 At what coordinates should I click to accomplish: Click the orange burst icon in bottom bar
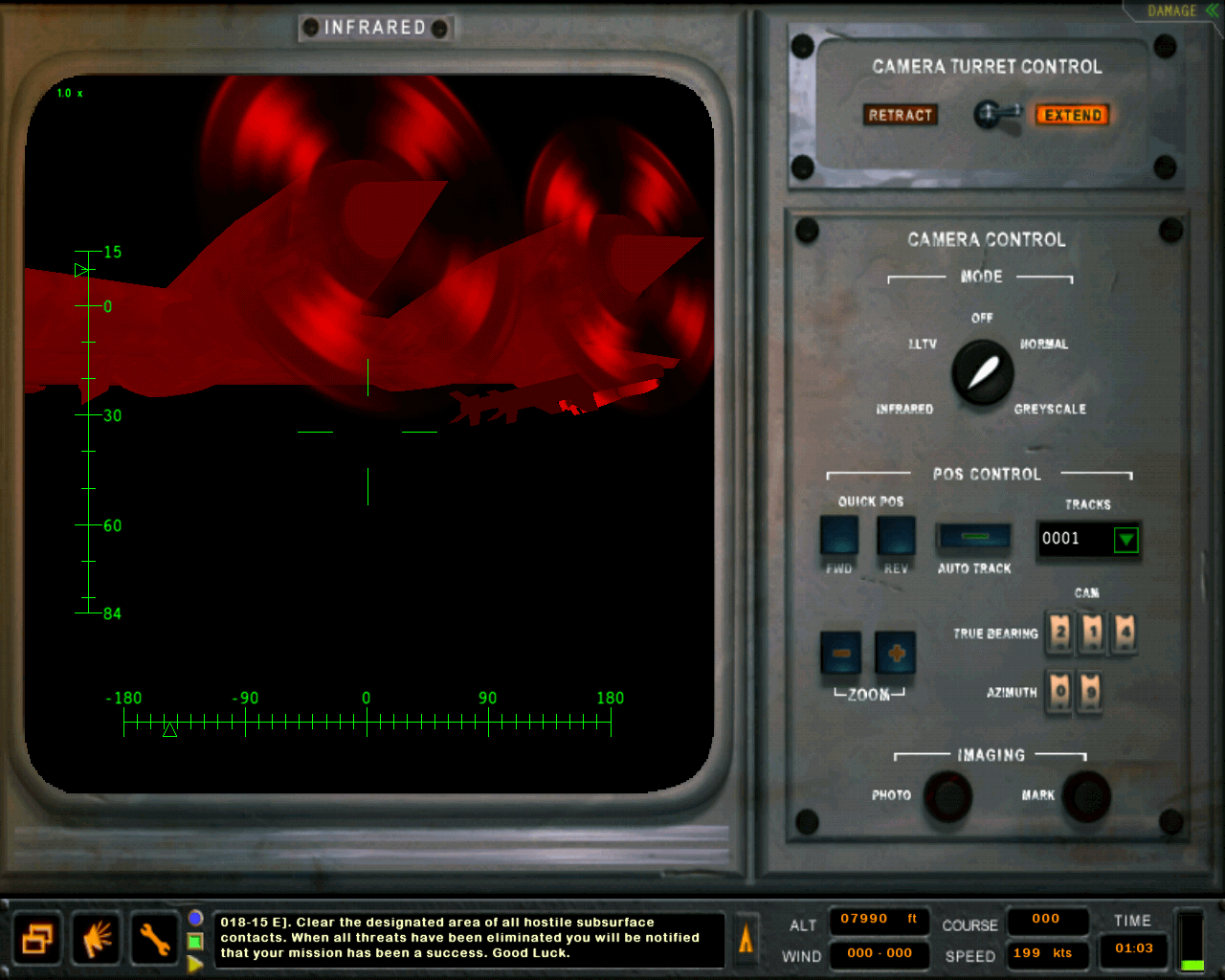[x=97, y=939]
